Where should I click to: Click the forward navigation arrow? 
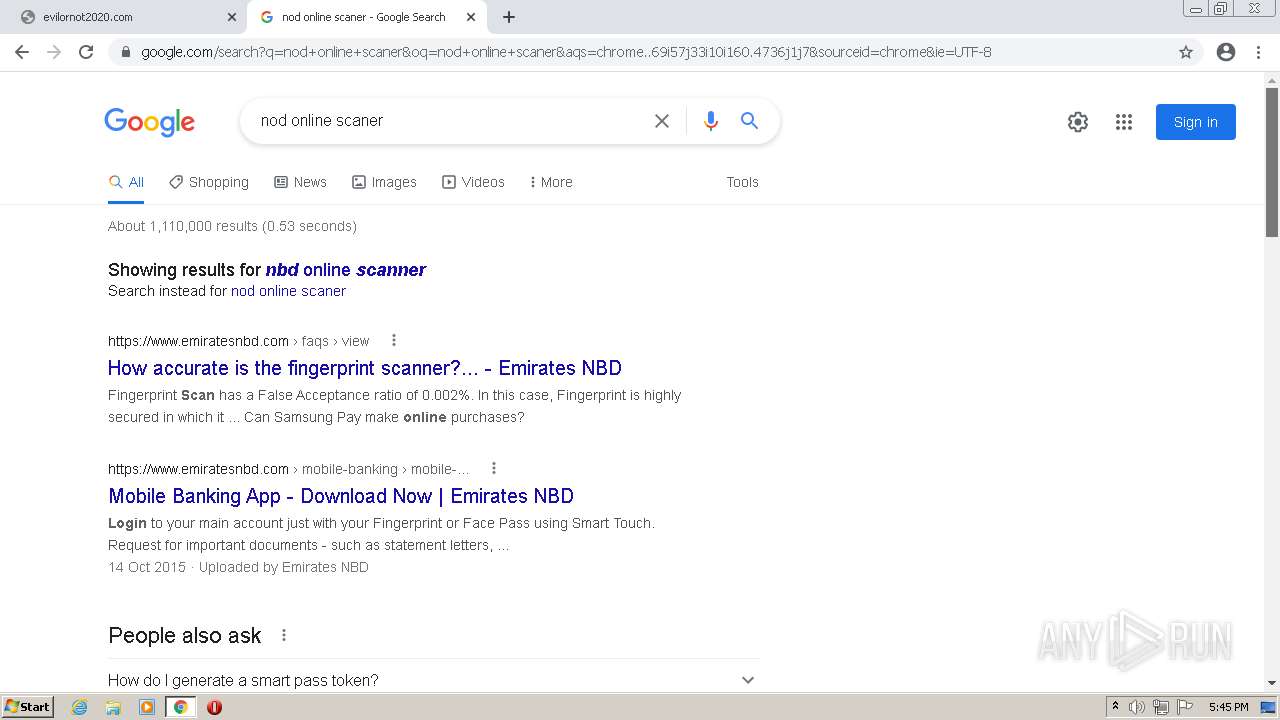tap(54, 52)
